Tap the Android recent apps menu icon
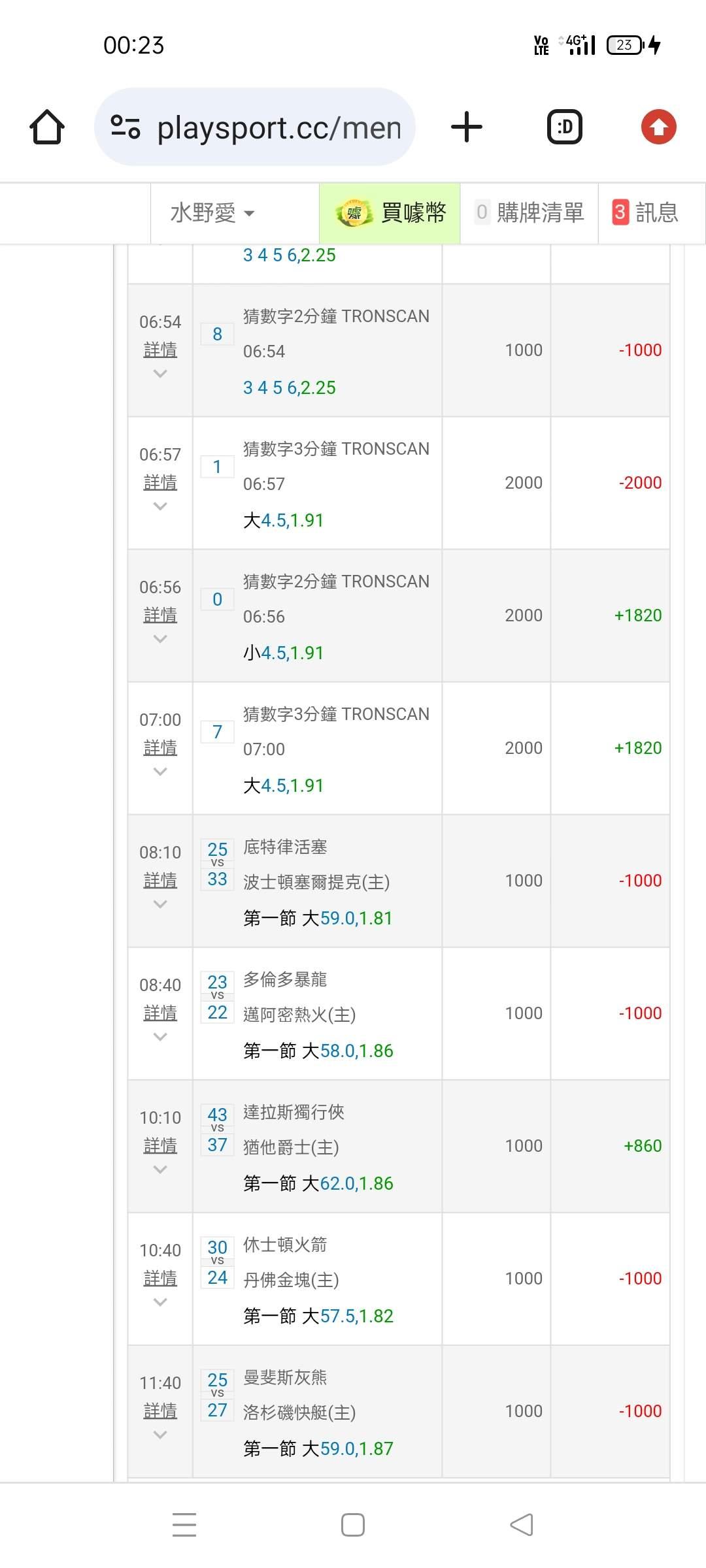Screen dimensions: 706x1568 [x=184, y=1525]
